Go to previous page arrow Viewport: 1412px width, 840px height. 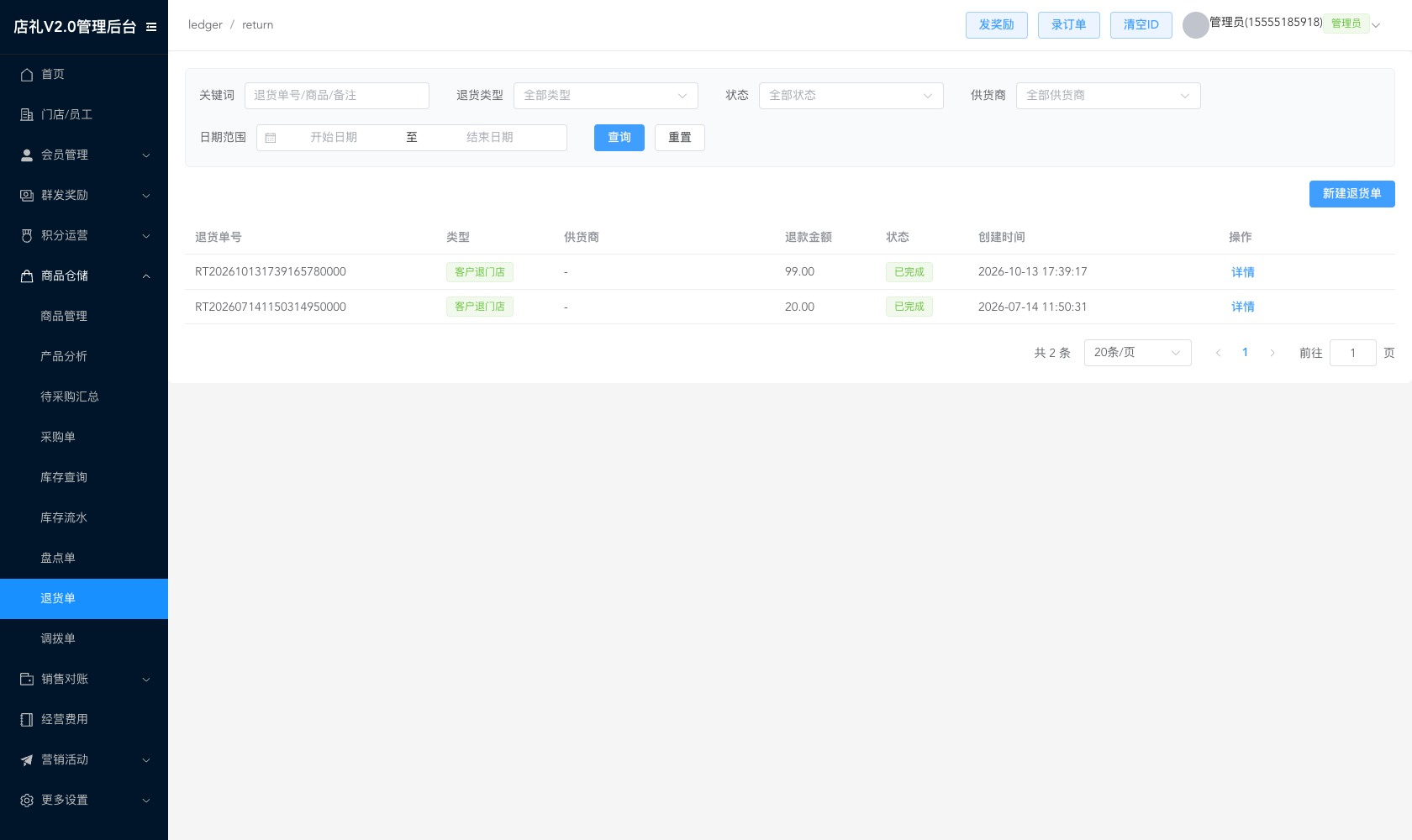1218,353
